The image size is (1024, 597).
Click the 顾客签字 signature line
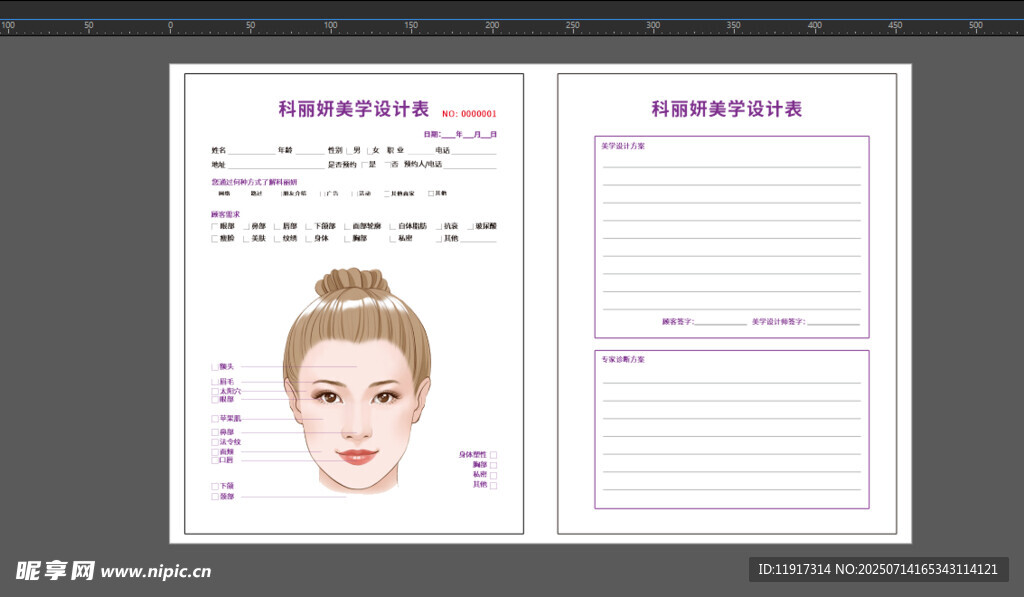click(x=720, y=323)
